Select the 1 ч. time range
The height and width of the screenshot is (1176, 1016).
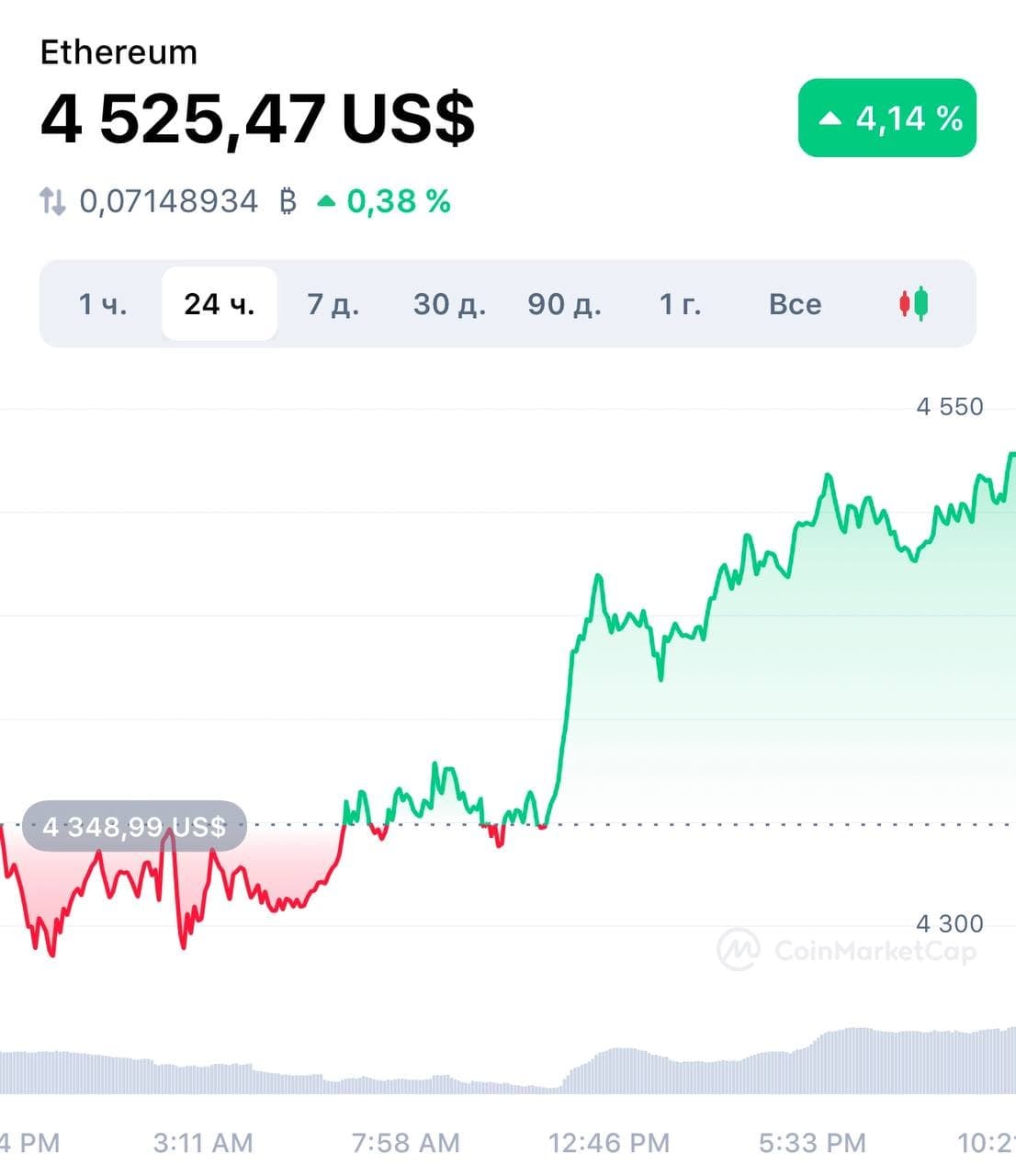(x=103, y=303)
